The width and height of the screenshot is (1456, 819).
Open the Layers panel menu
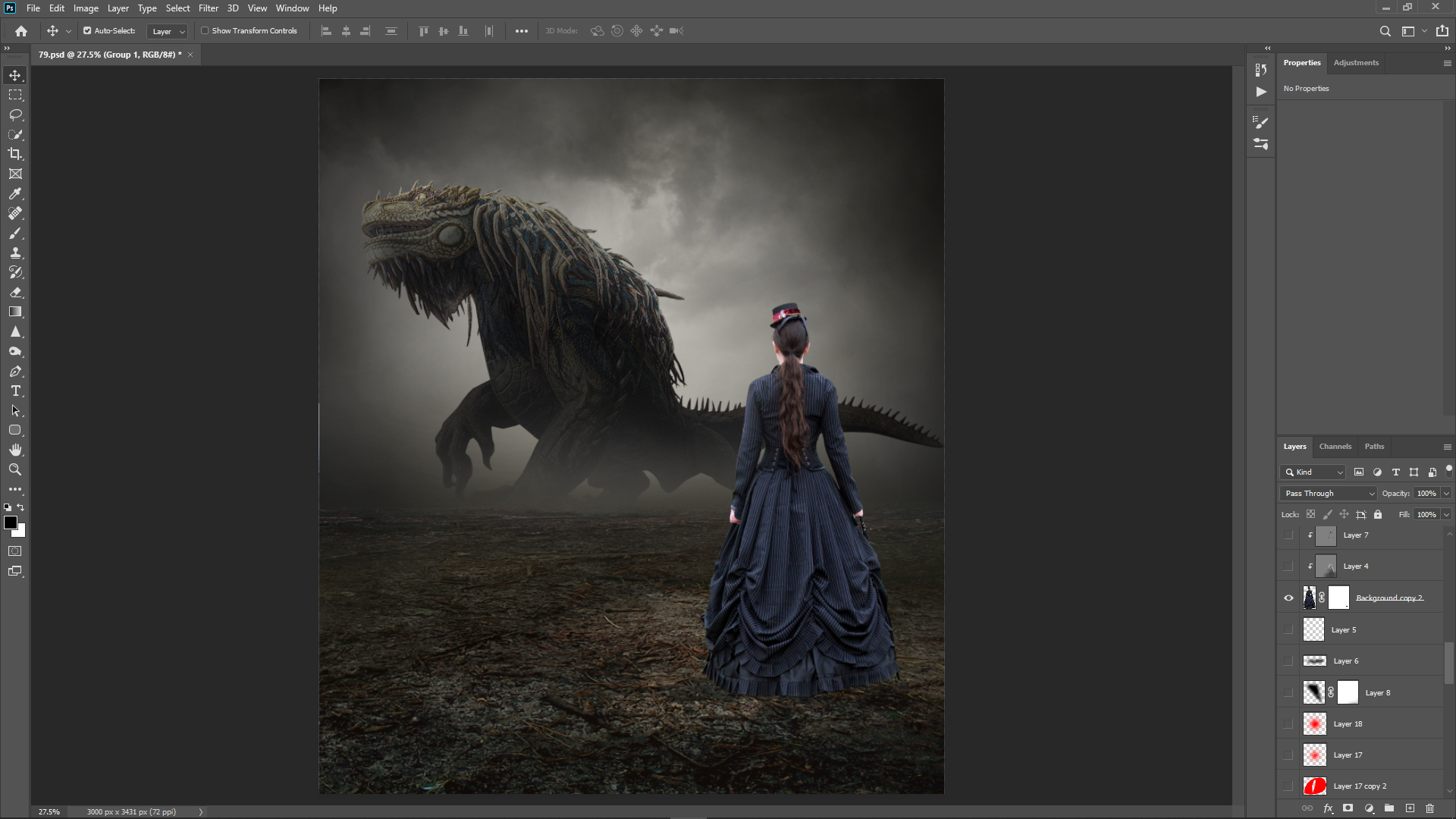coord(1447,447)
